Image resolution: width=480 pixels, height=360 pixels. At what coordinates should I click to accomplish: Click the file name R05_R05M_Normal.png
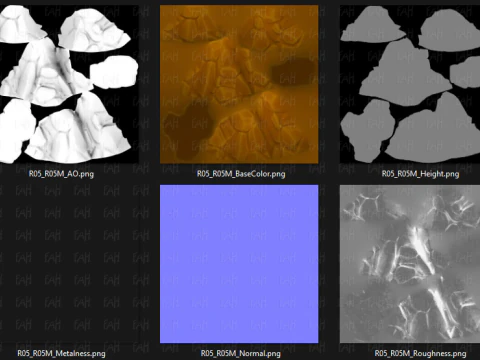coord(240,353)
